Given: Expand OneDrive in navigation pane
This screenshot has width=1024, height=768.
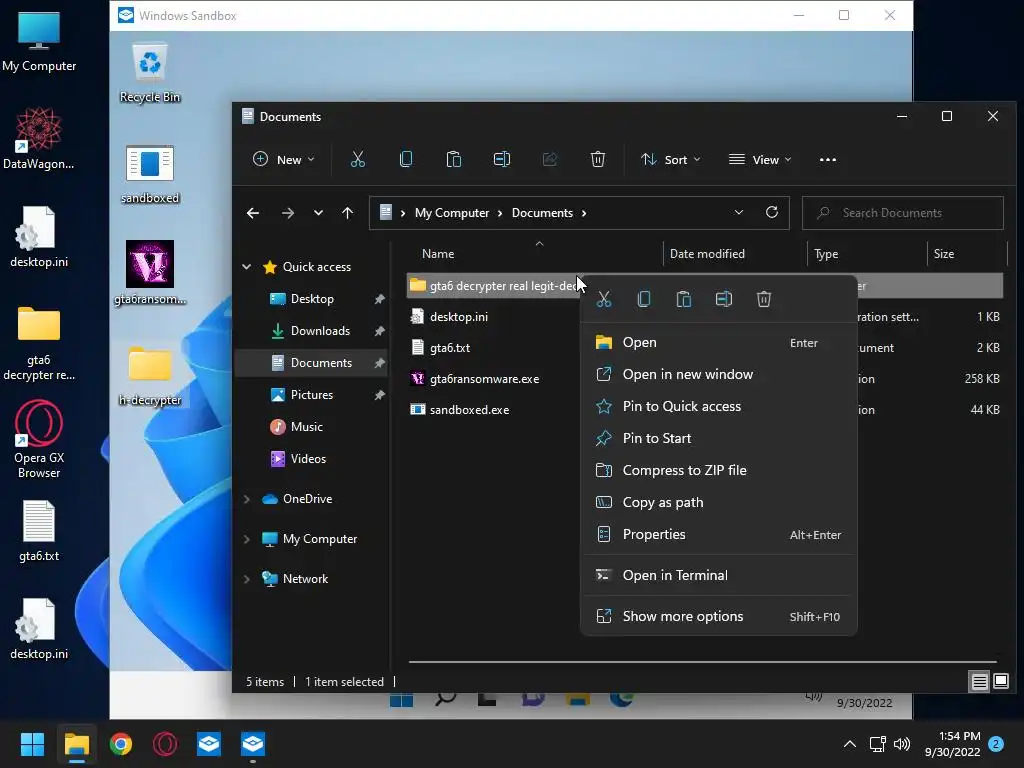Looking at the screenshot, I should (247, 499).
